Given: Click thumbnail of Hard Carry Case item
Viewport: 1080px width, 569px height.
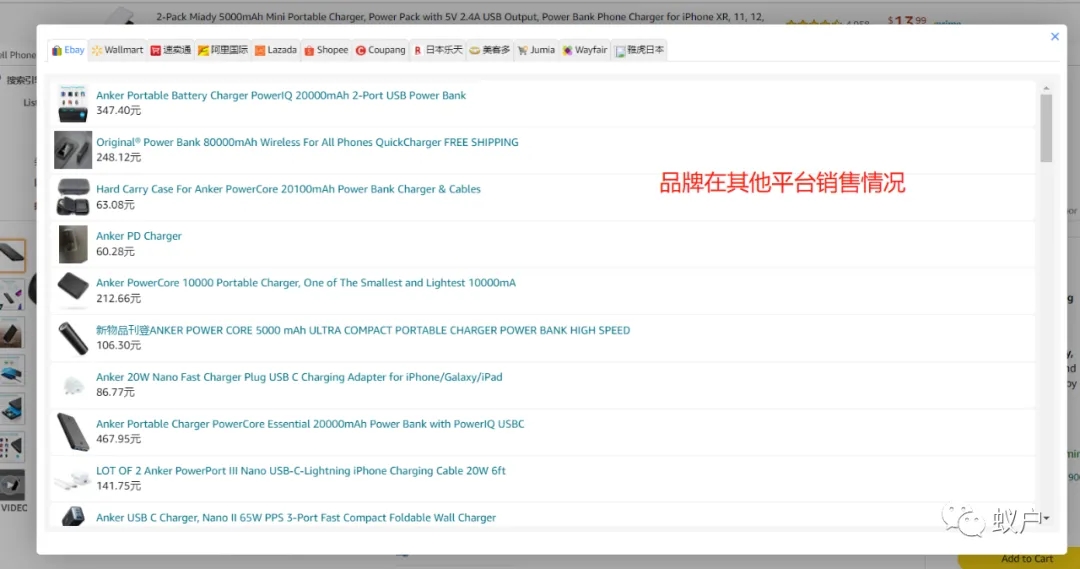Looking at the screenshot, I should [73, 197].
